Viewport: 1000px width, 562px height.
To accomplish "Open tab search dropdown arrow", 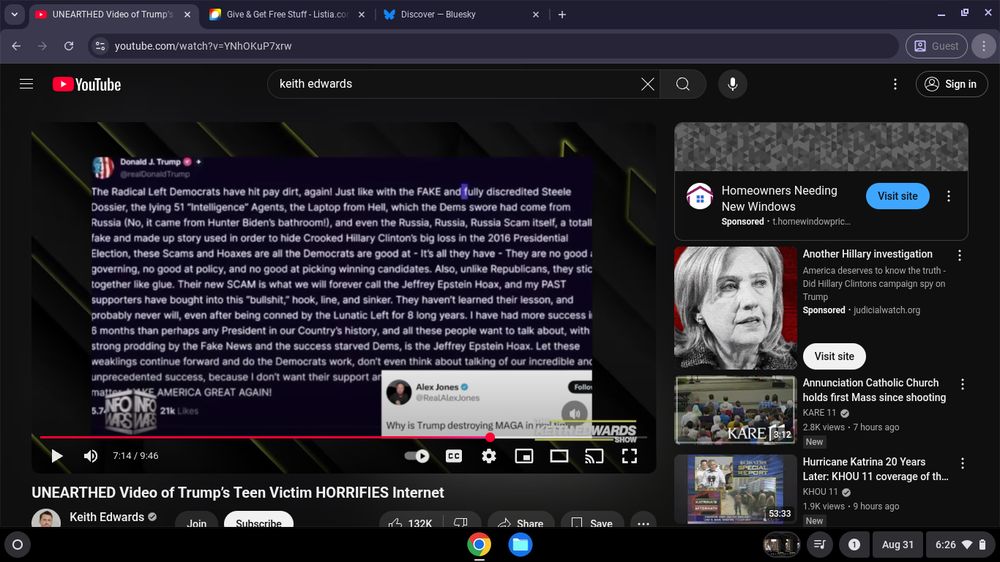I will pos(14,14).
